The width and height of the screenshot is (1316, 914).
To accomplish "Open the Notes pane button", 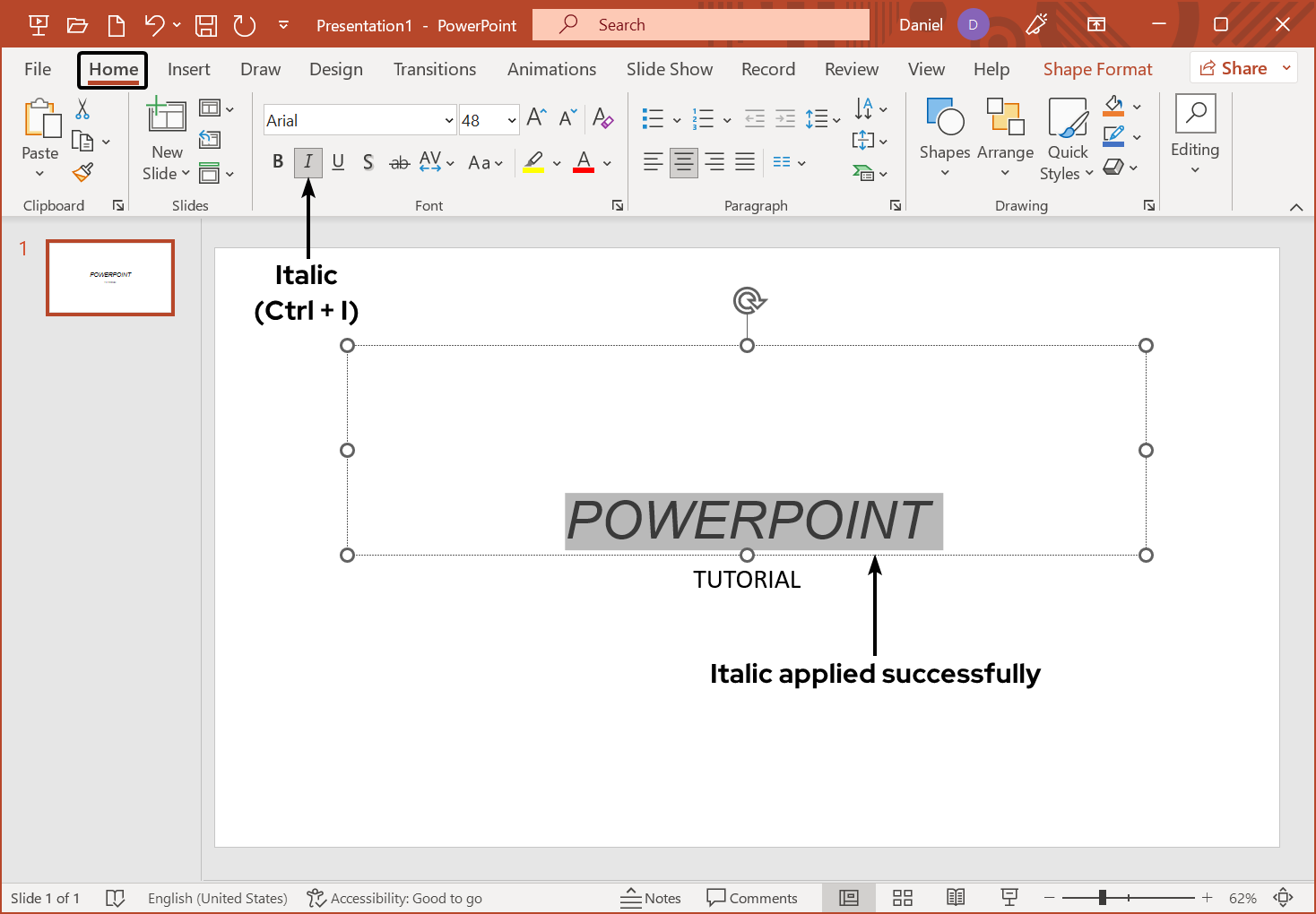I will click(x=651, y=898).
